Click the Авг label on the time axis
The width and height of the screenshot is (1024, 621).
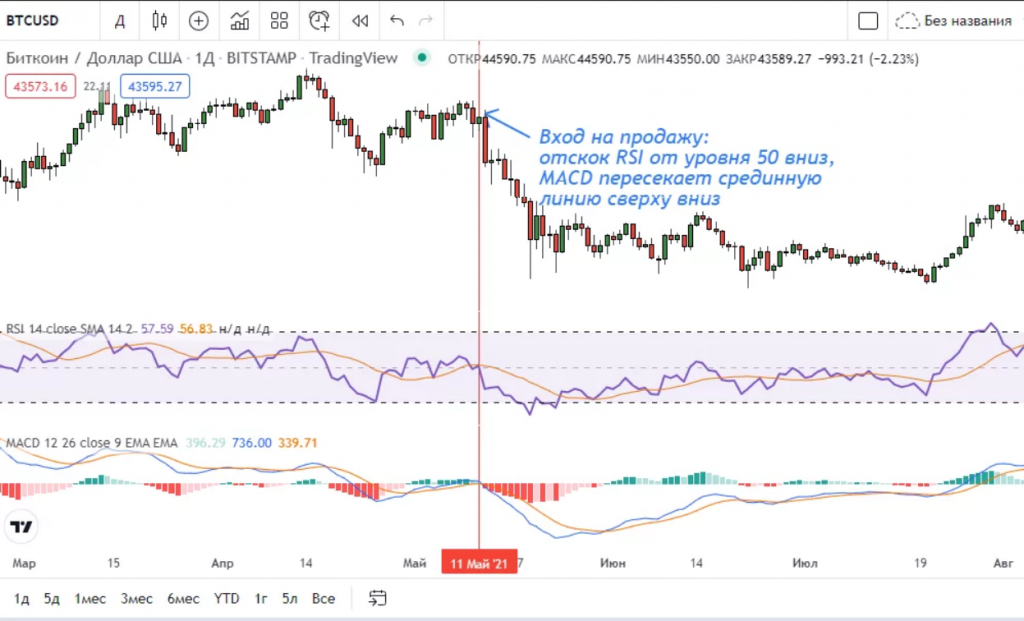click(1003, 563)
